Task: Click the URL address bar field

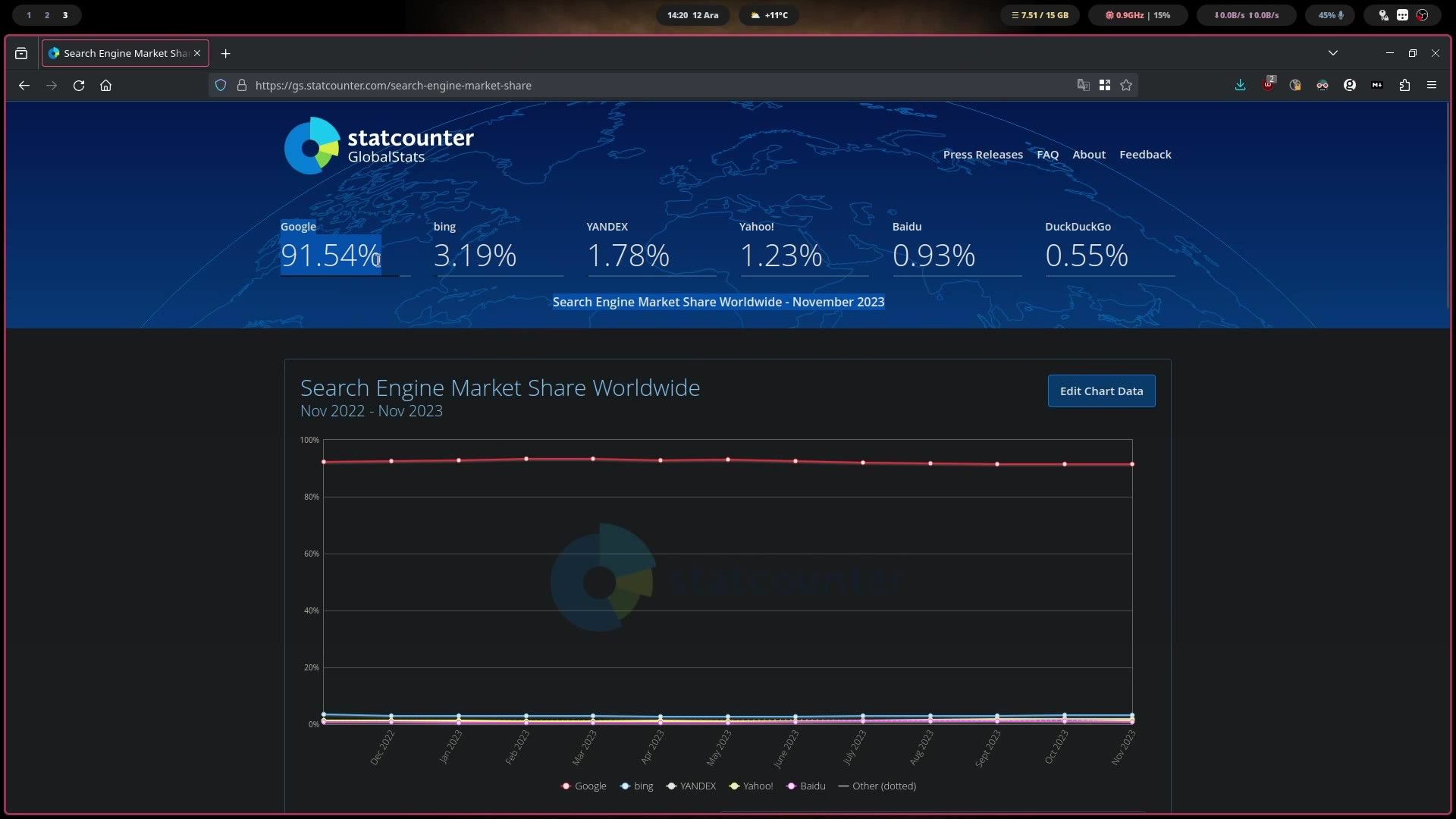Action: point(660,86)
